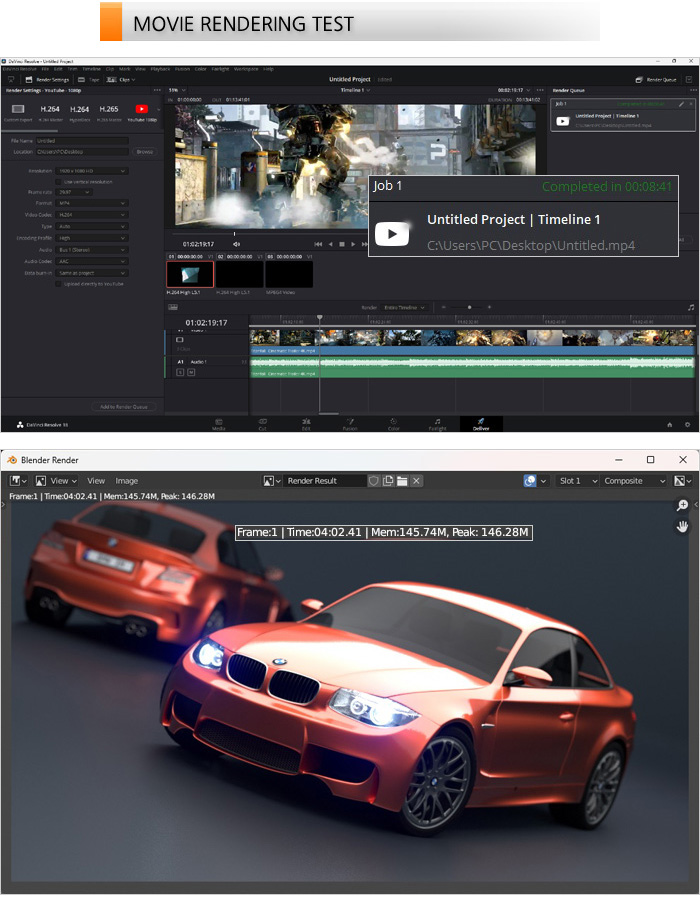Toggle solo S button on Audio 1 track
The width and height of the screenshot is (700, 898).
pyautogui.click(x=180, y=371)
